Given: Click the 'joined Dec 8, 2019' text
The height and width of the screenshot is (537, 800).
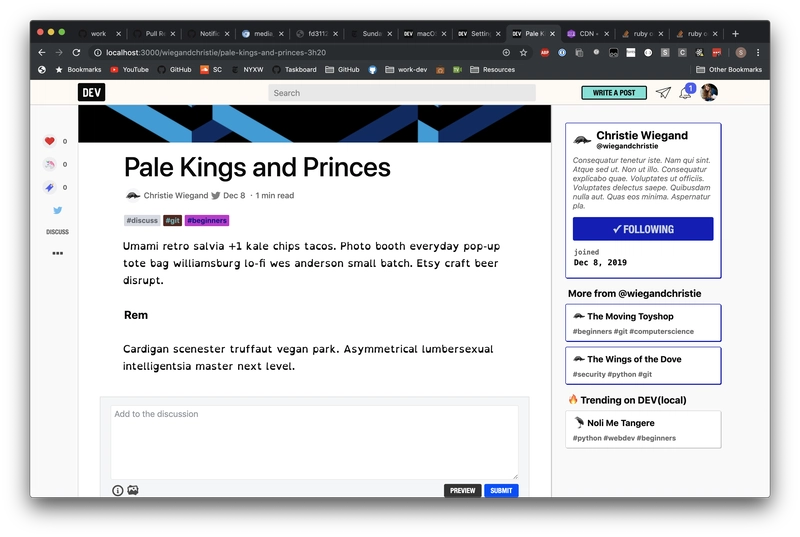Looking at the screenshot, I should tap(600, 258).
